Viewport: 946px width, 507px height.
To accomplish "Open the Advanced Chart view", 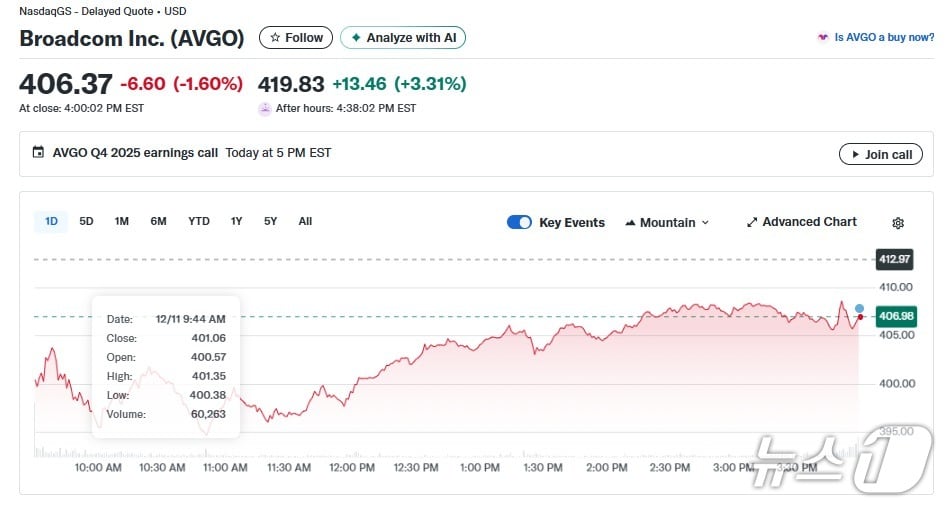I will tap(801, 222).
